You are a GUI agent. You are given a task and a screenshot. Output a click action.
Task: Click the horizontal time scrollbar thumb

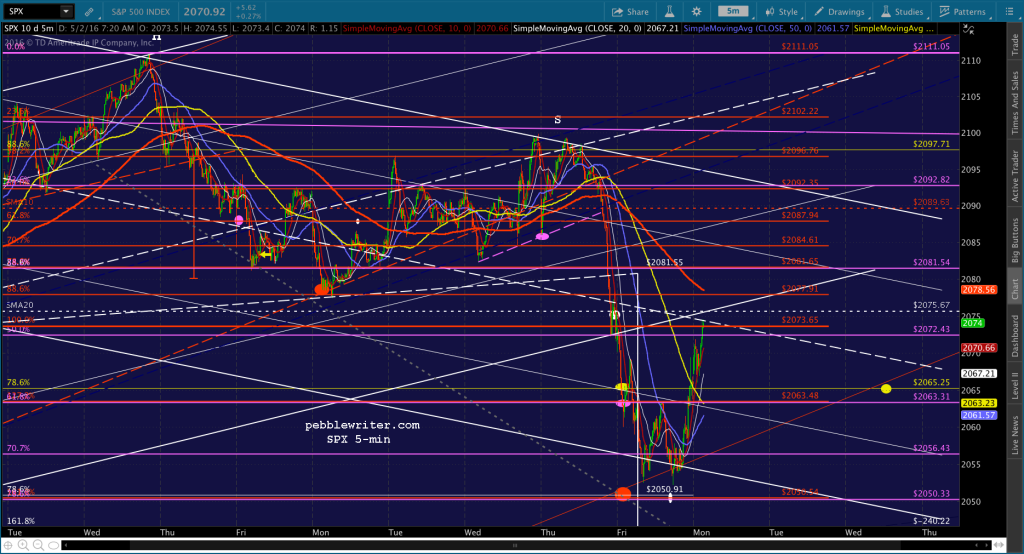pos(515,545)
